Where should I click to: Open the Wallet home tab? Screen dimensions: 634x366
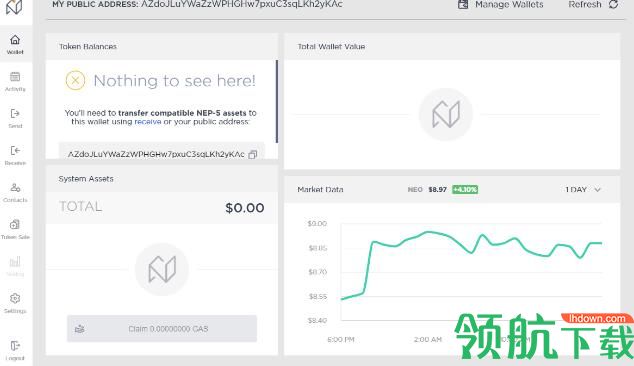coord(15,44)
